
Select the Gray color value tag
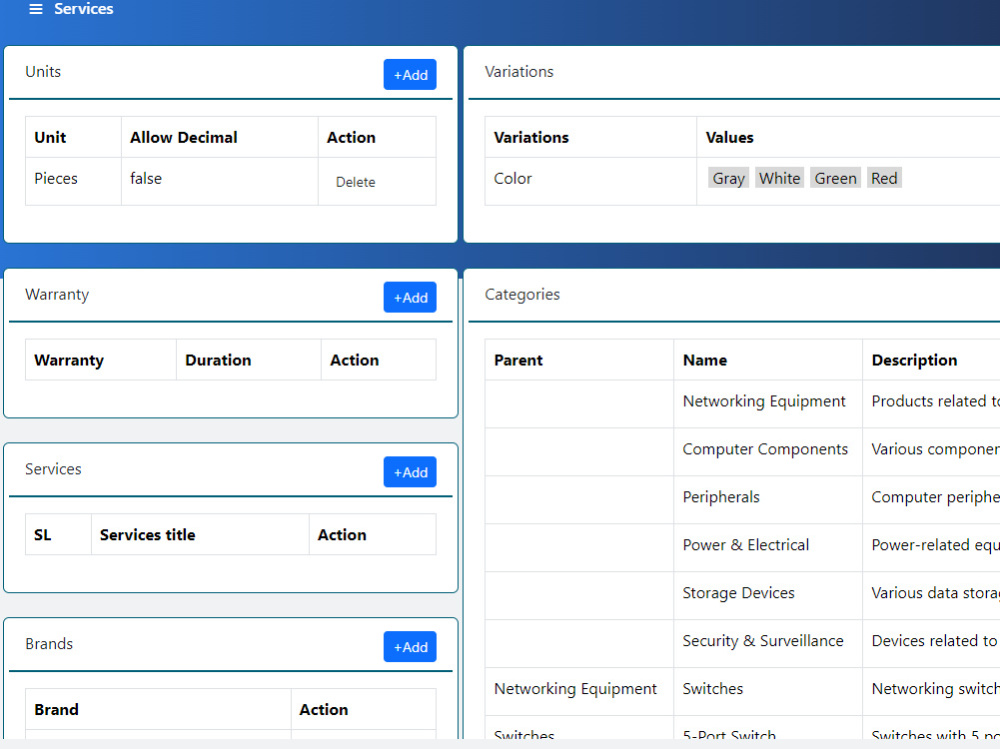728,178
